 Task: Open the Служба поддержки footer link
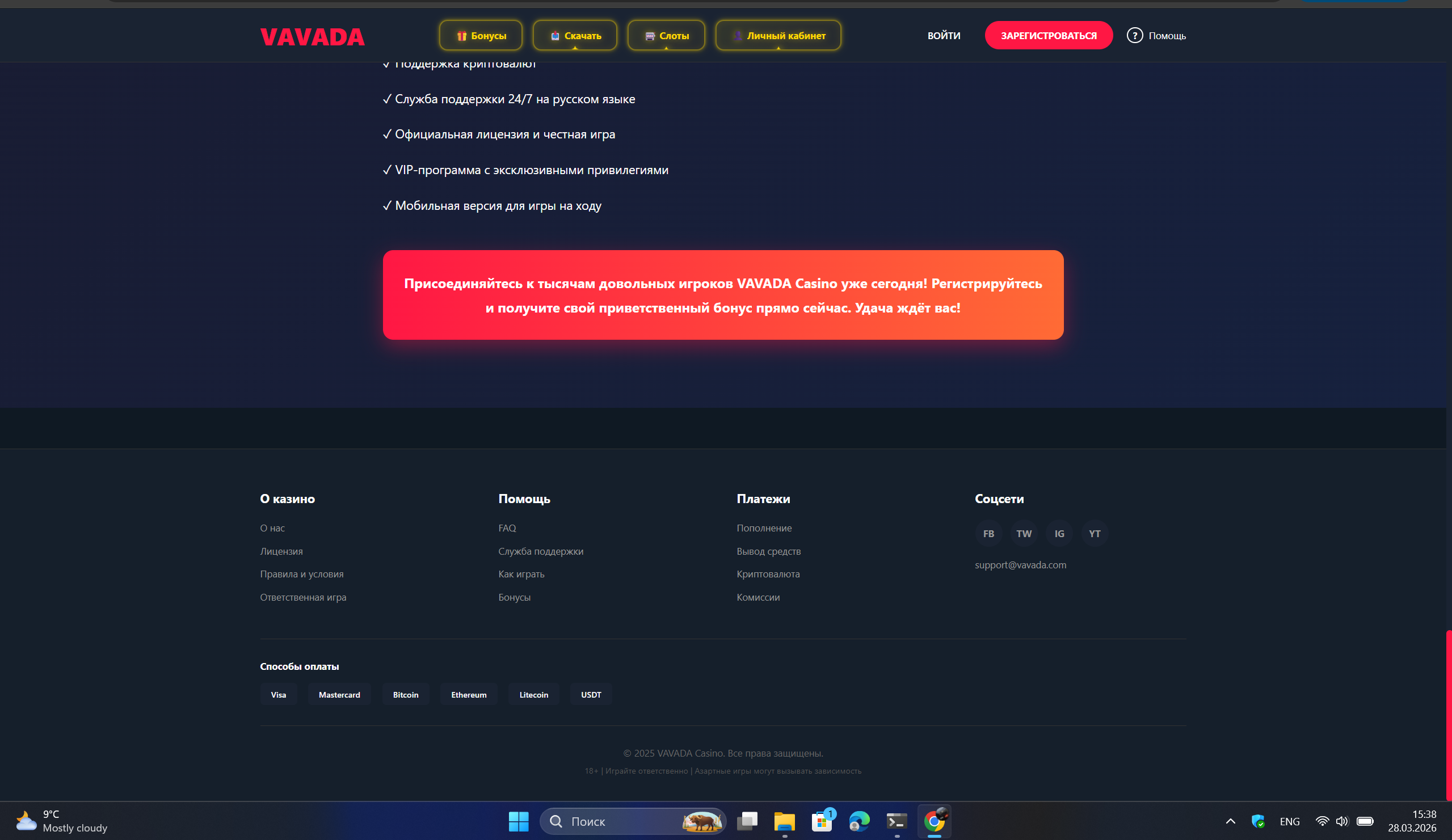[x=541, y=551]
